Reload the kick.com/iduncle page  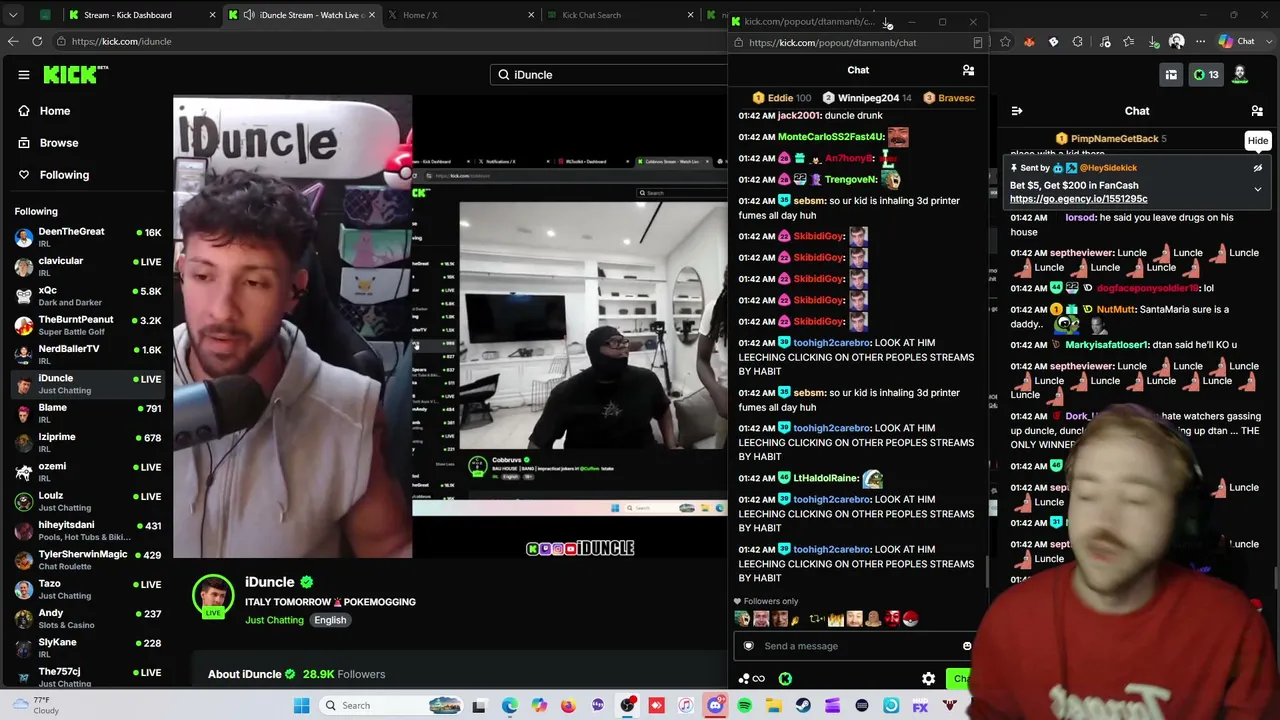pyautogui.click(x=37, y=41)
